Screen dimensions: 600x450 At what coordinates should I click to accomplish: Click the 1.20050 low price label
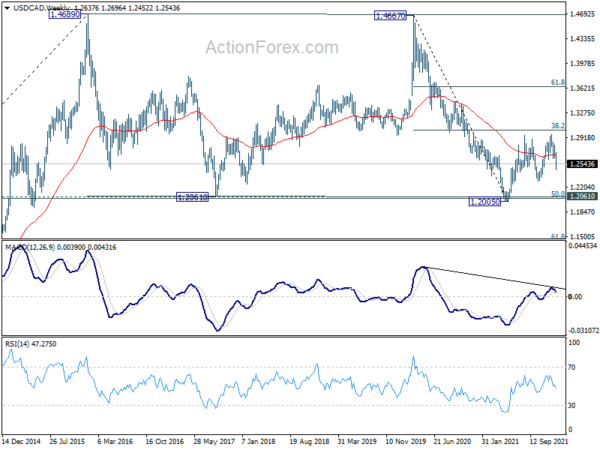click(484, 202)
